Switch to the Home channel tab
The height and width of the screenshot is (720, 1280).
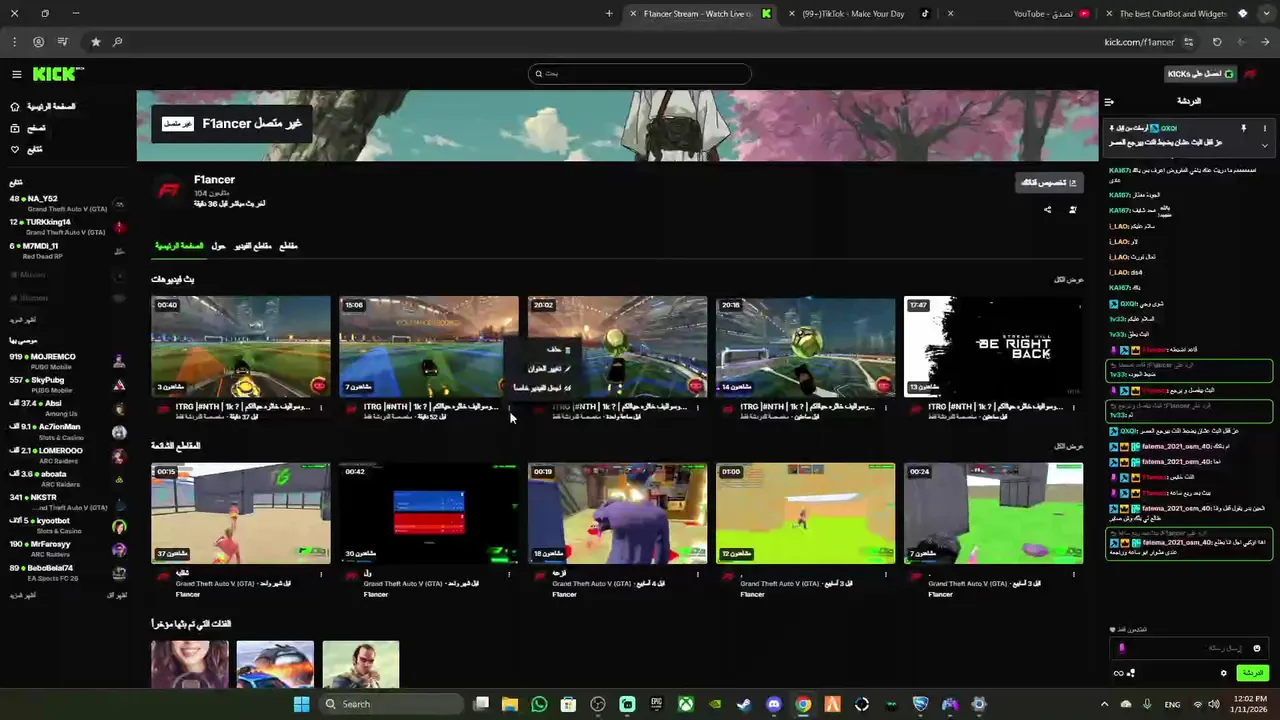[179, 246]
